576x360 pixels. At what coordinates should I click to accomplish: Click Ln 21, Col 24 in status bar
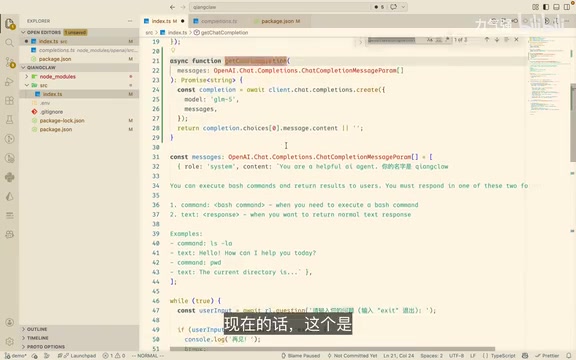coord(398,356)
